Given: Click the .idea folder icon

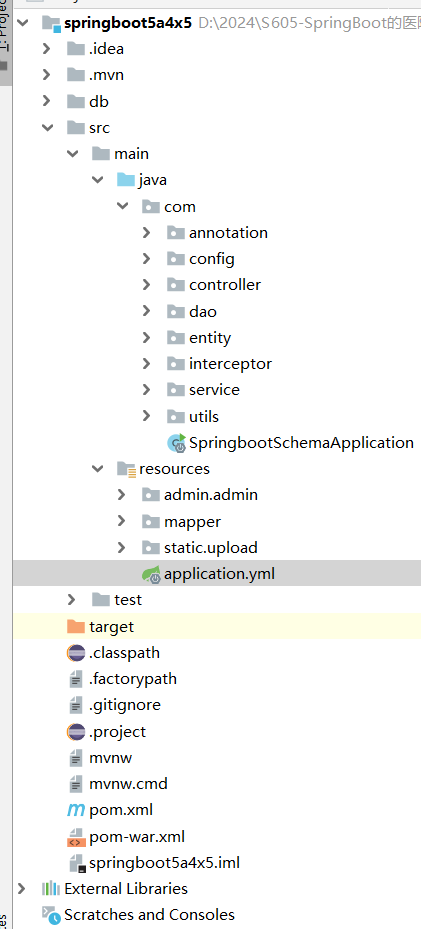Looking at the screenshot, I should (76, 49).
